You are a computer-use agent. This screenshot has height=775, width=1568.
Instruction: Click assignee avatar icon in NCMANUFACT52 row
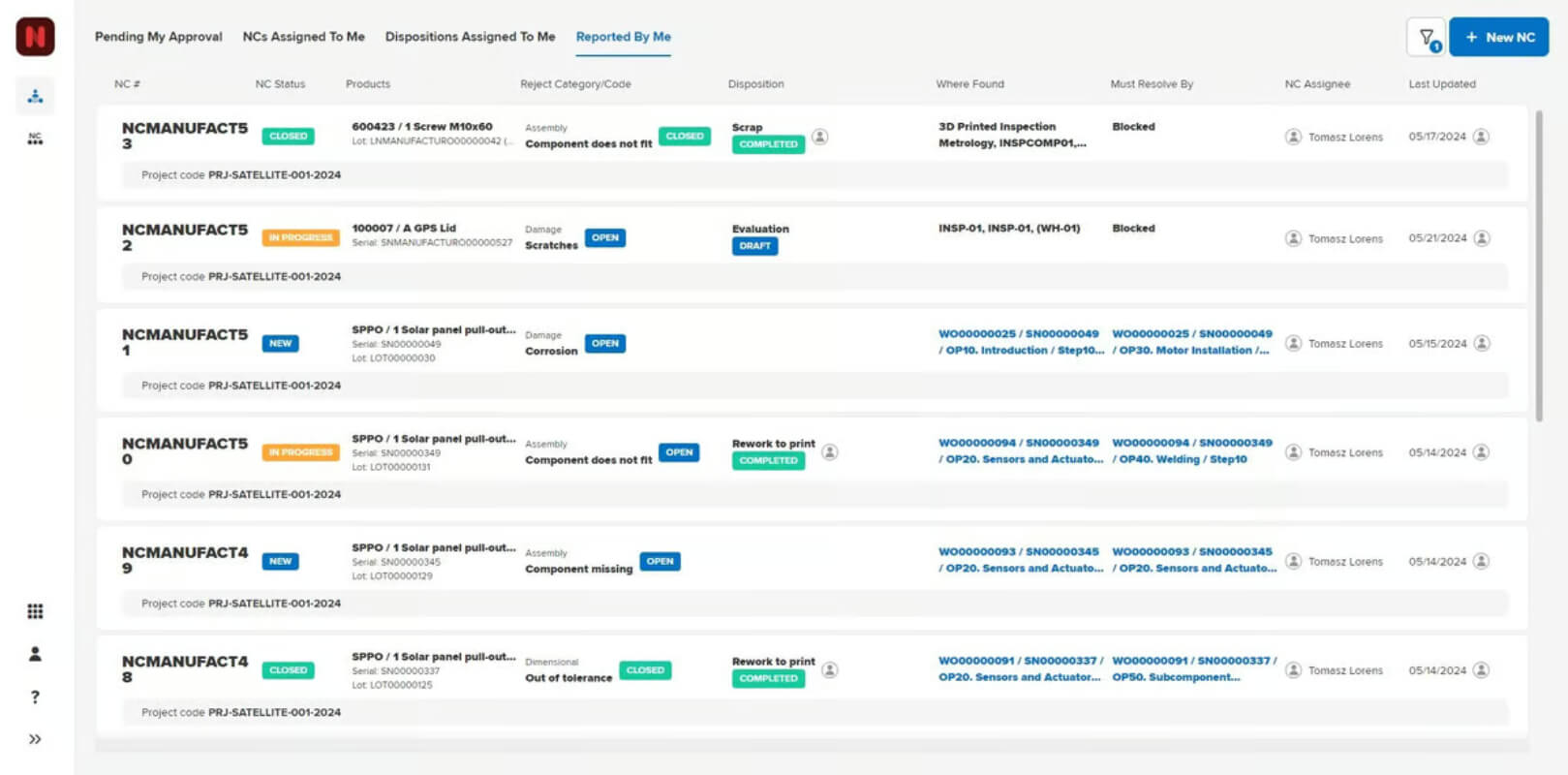[1293, 238]
